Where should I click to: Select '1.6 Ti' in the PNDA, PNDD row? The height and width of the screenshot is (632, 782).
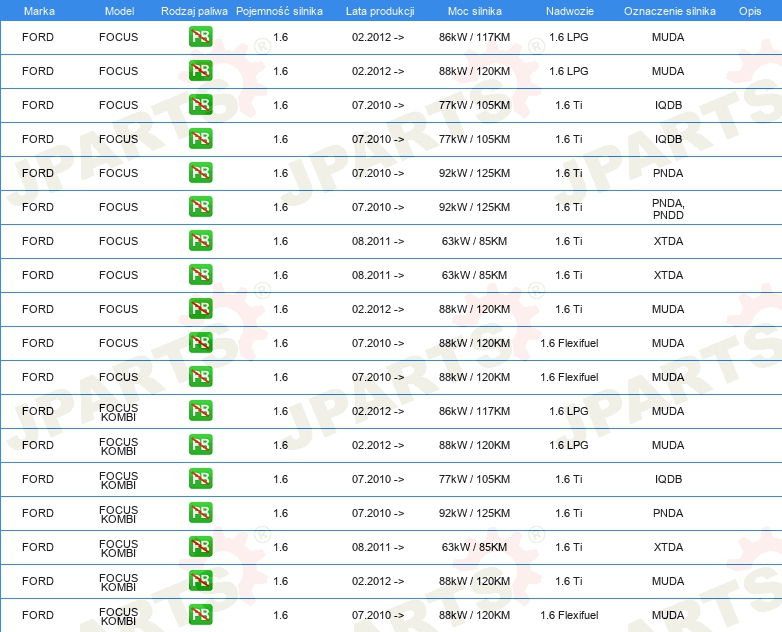(x=569, y=207)
